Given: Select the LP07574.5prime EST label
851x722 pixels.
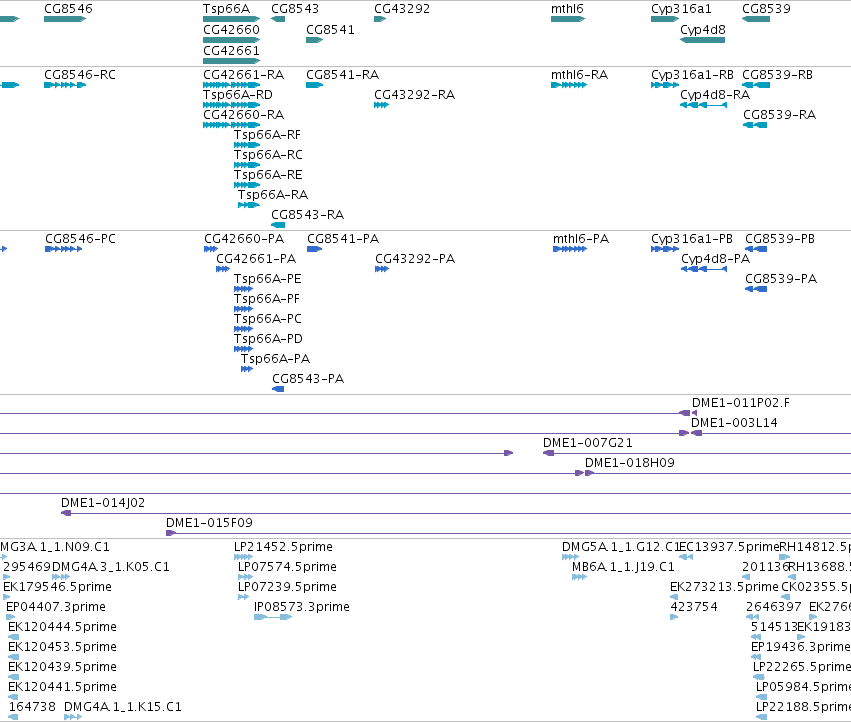Looking at the screenshot, I should click(287, 567).
